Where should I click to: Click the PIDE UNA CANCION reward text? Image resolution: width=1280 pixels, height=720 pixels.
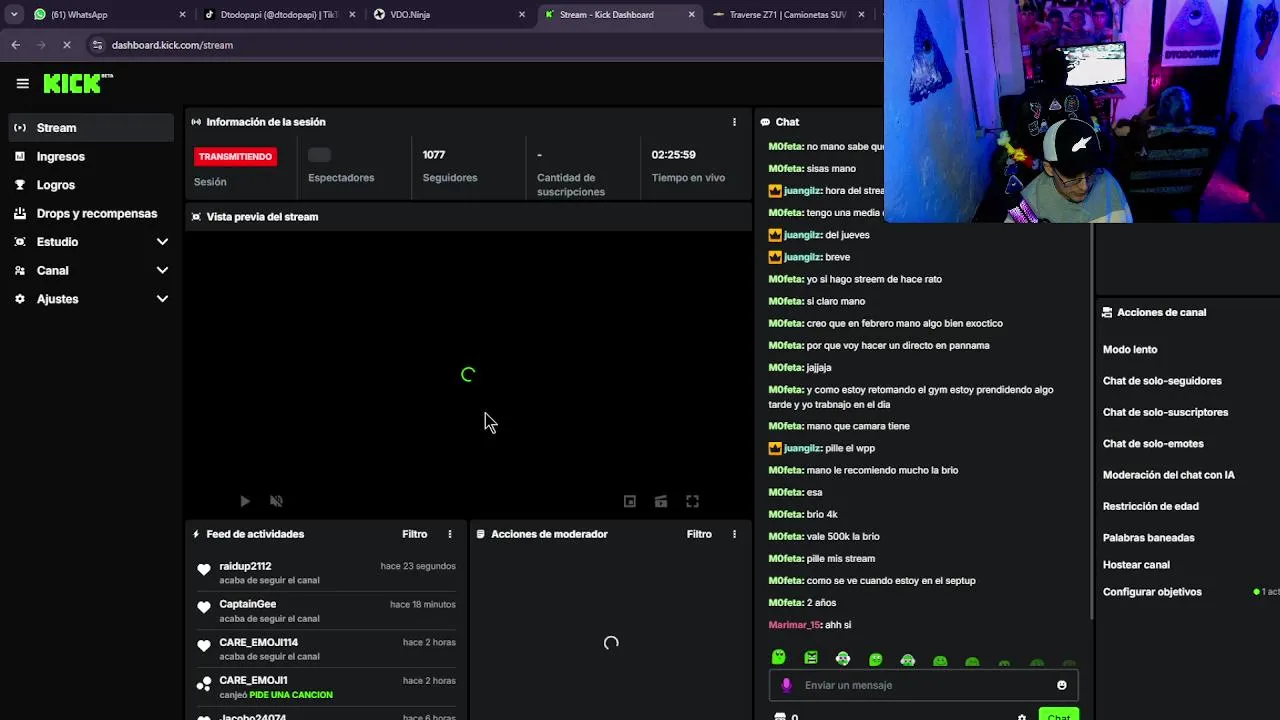pyautogui.click(x=291, y=695)
